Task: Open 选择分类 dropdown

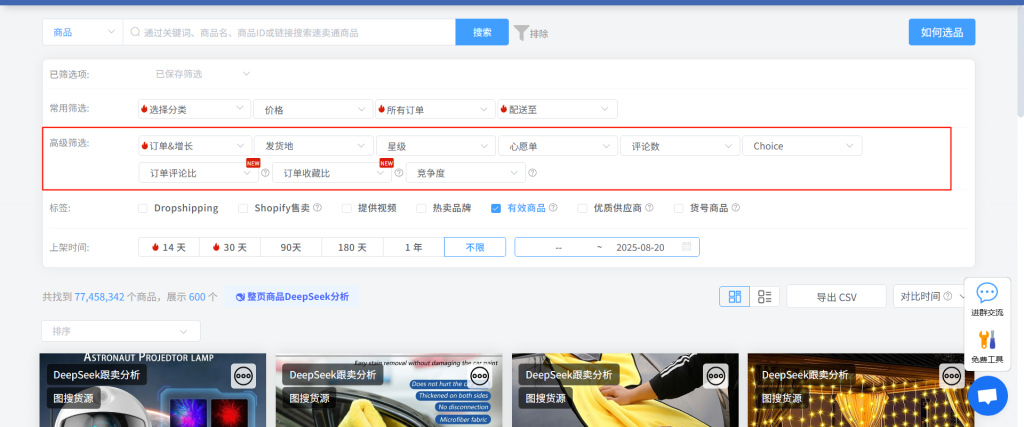Action: pyautogui.click(x=195, y=109)
